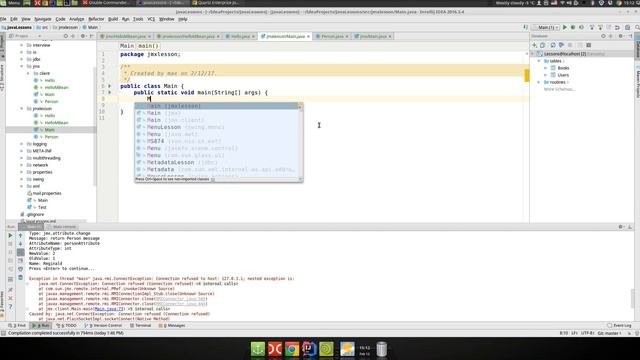Select HelloMBean under jmx client folder
Screen dimensions: 640x360
[56, 87]
